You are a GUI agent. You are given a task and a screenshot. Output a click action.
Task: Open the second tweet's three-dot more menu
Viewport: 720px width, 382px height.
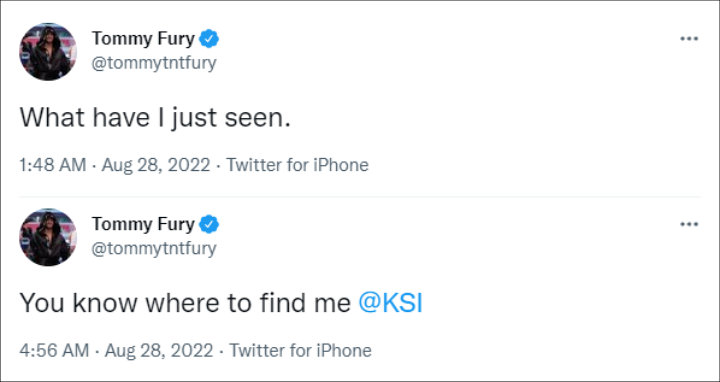689,225
